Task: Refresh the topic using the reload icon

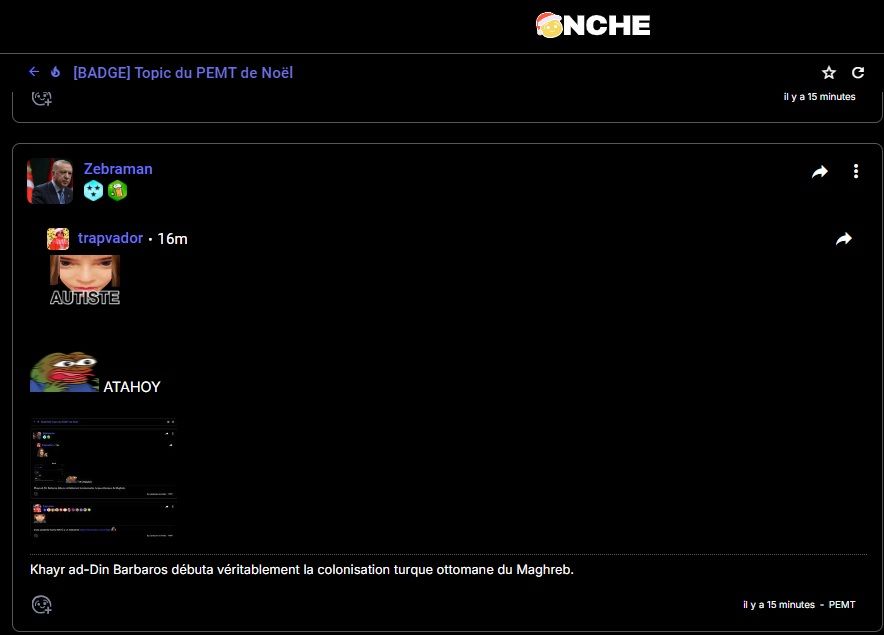Action: [857, 73]
